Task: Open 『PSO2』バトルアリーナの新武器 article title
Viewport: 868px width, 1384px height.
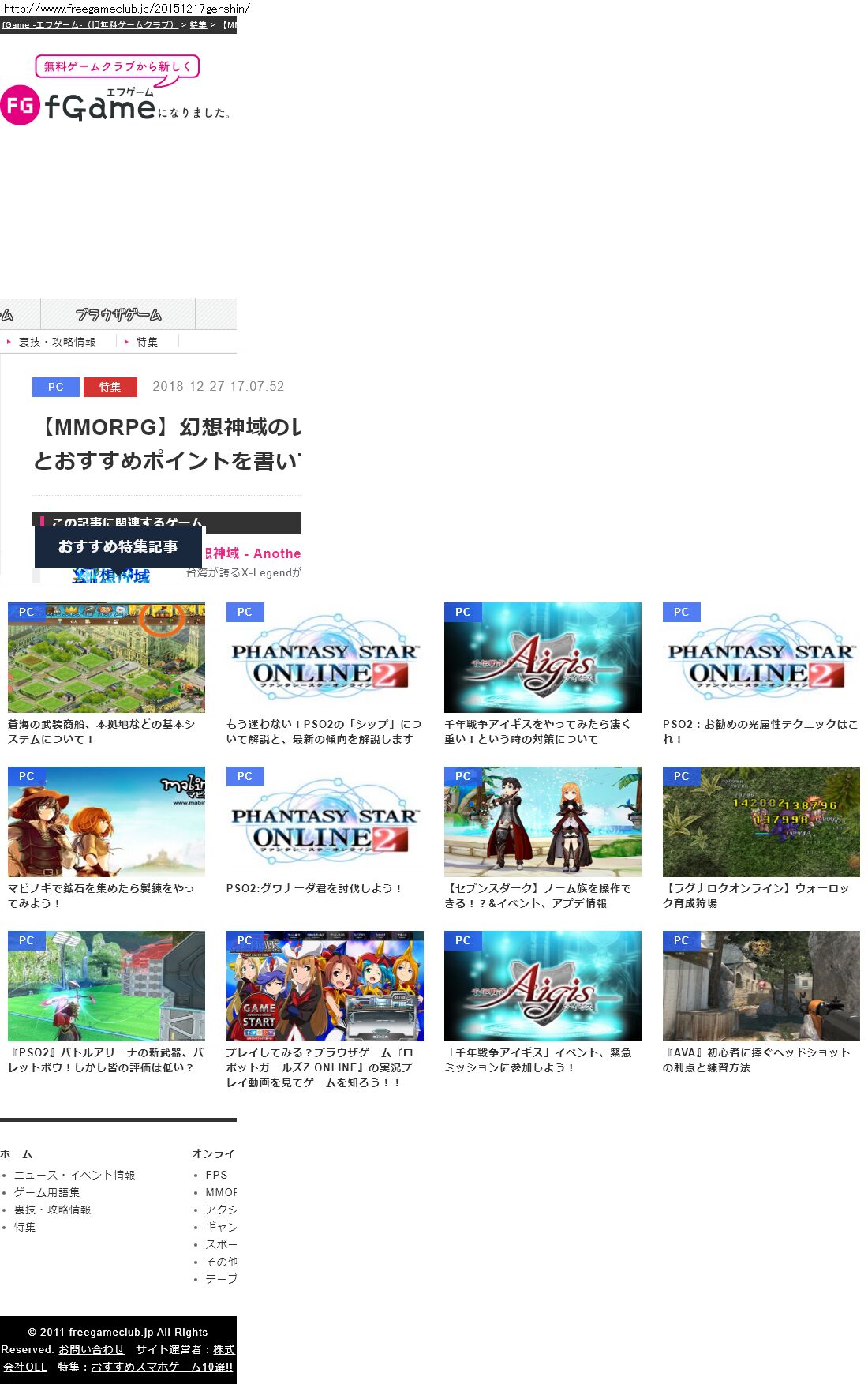Action: [106, 1060]
